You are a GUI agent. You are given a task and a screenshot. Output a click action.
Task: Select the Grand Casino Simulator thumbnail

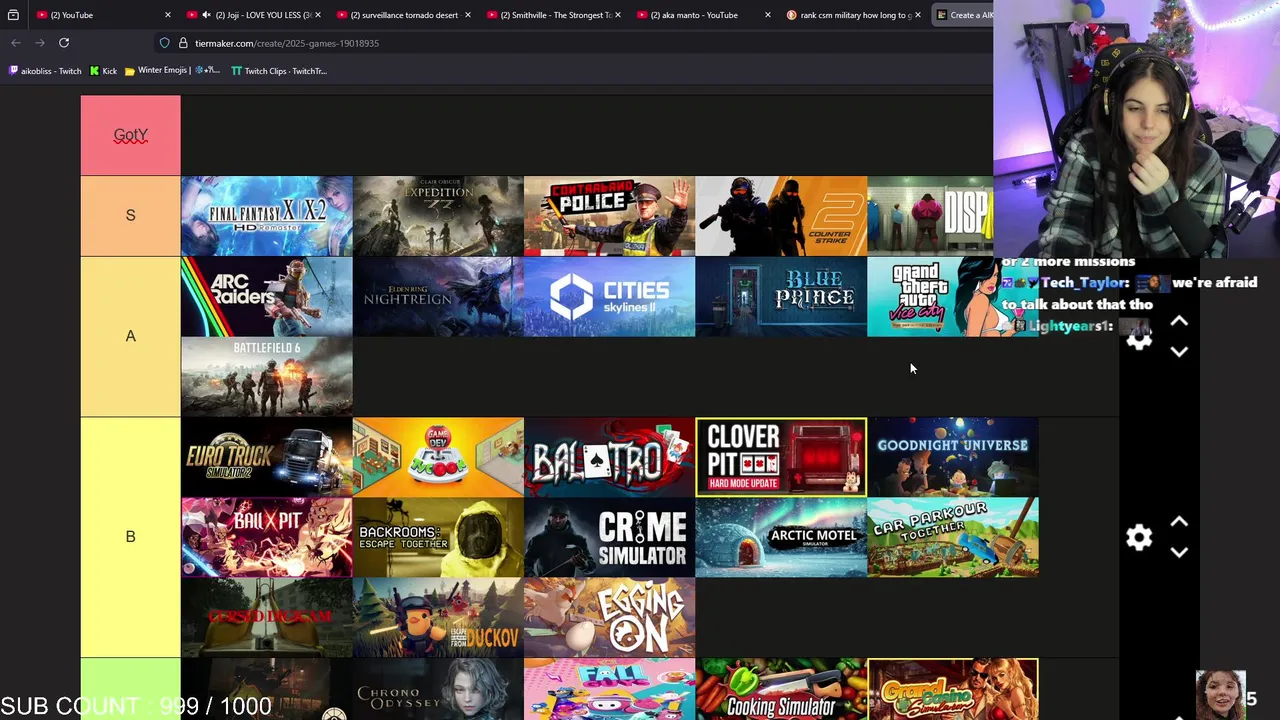point(953,689)
